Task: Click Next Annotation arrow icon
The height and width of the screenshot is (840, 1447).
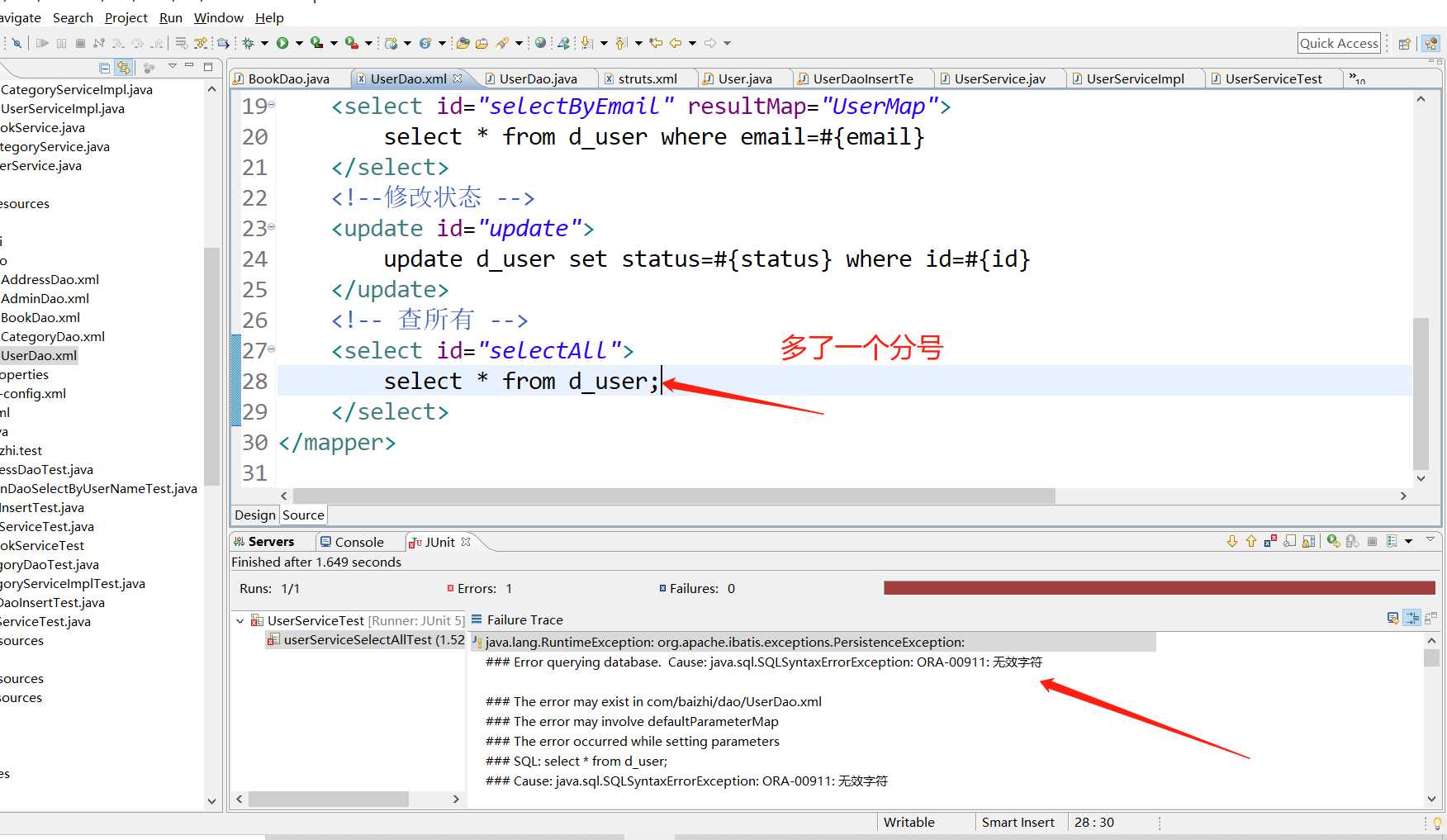Action: coord(586,43)
